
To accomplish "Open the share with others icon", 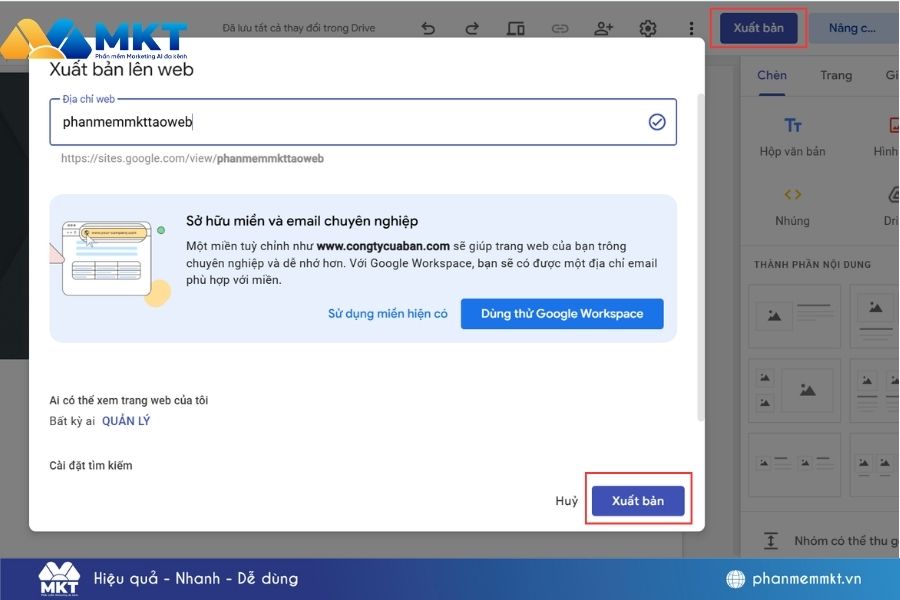I will [x=603, y=28].
